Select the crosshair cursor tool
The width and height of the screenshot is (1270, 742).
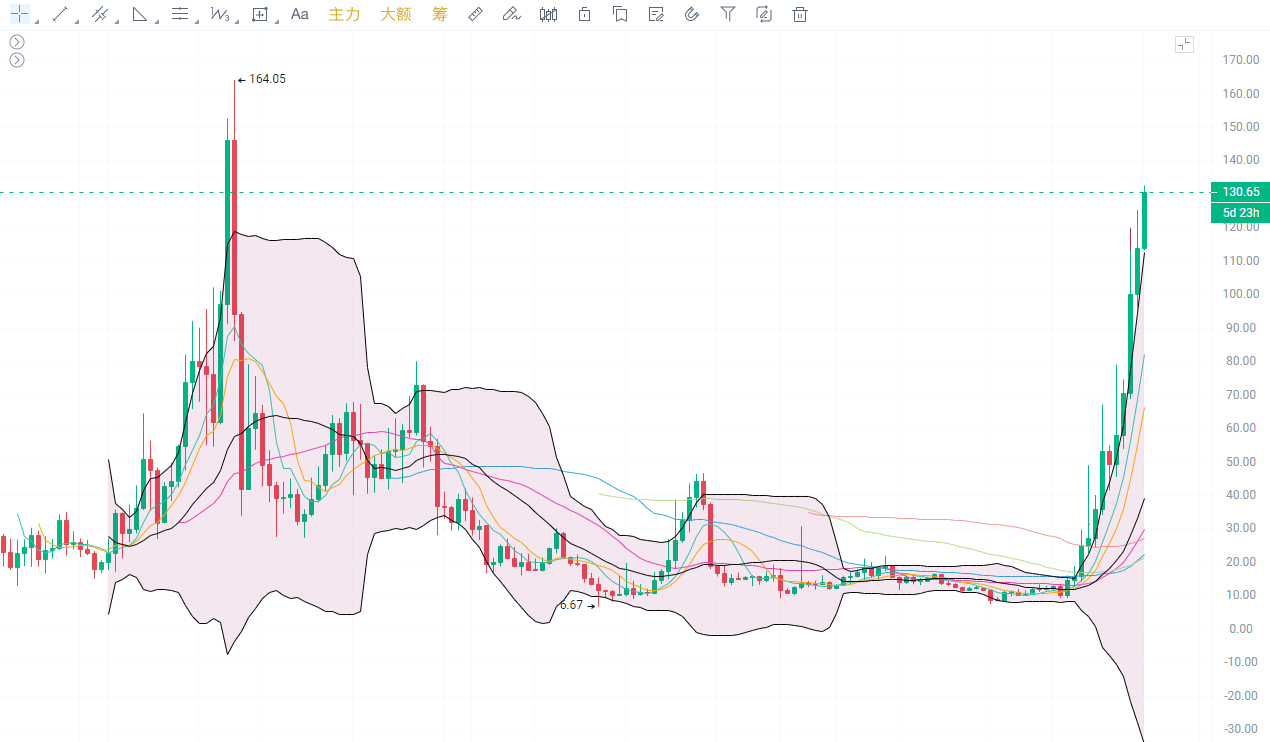click(x=20, y=14)
